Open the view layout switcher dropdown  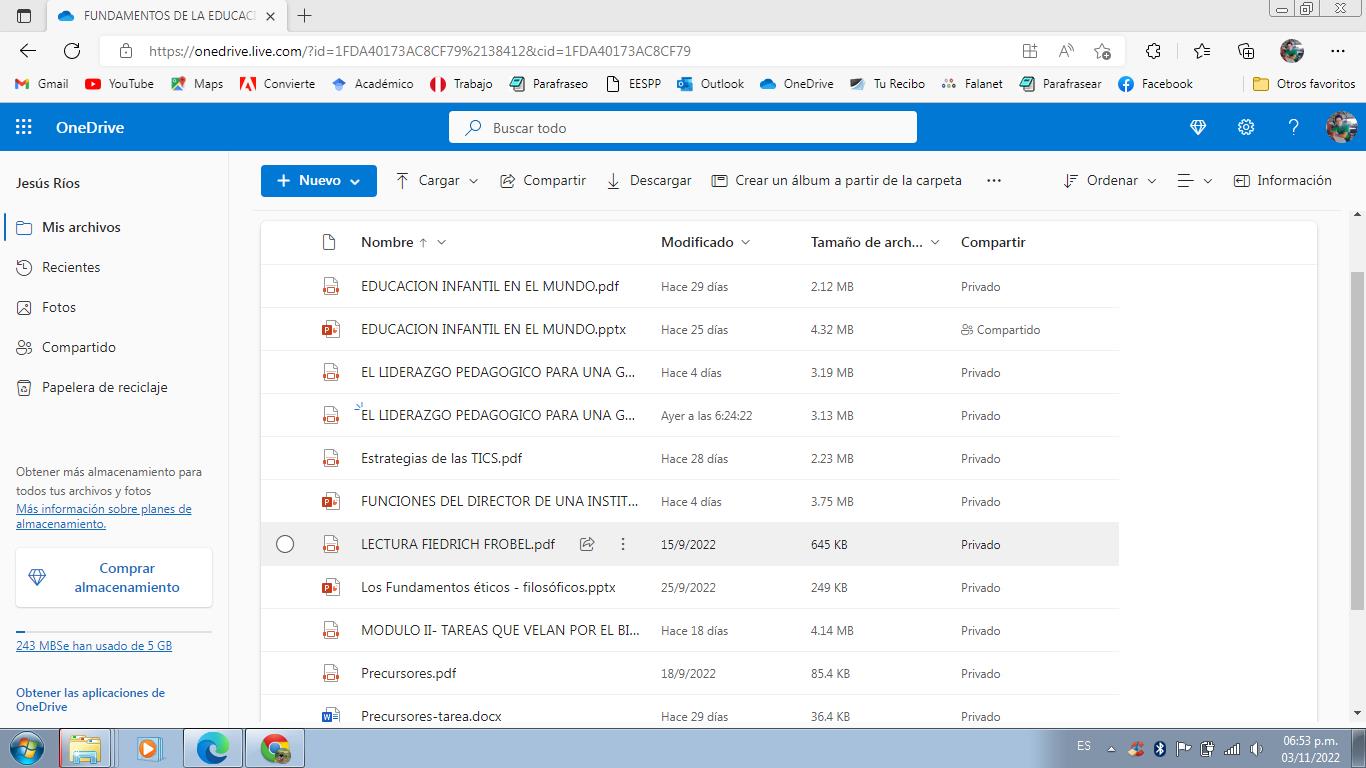(x=1194, y=181)
